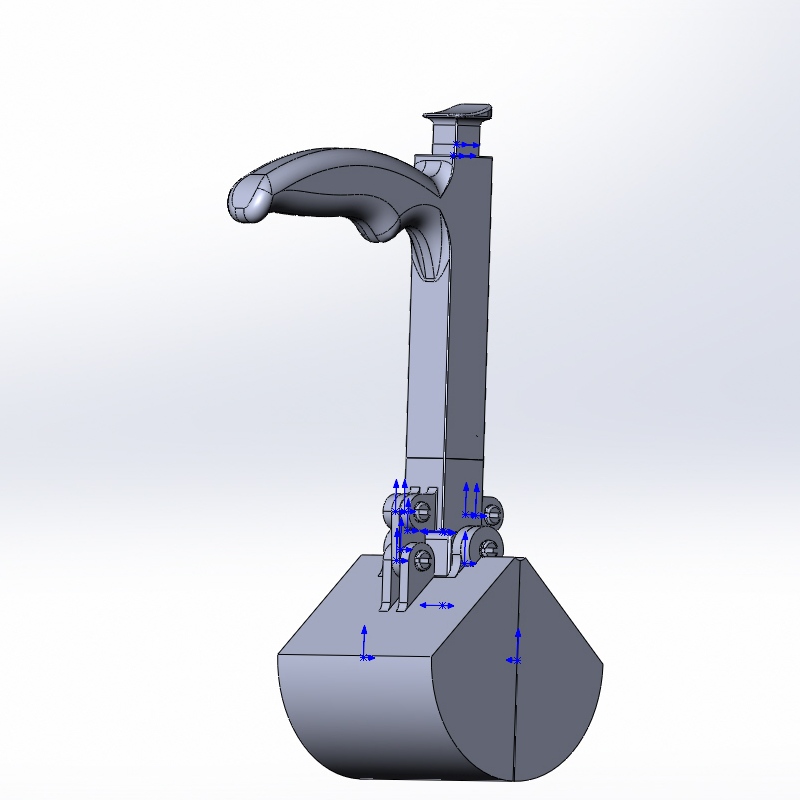800x800 pixels.
Task: Select the dark right face of the column
Action: pyautogui.click(x=468, y=306)
